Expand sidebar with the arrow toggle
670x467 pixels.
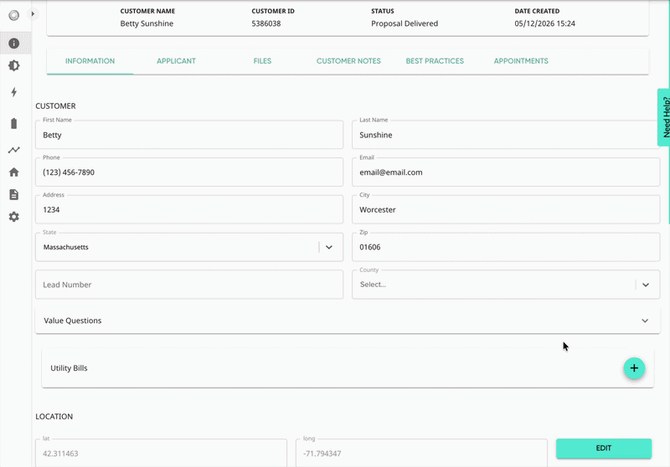pos(32,14)
